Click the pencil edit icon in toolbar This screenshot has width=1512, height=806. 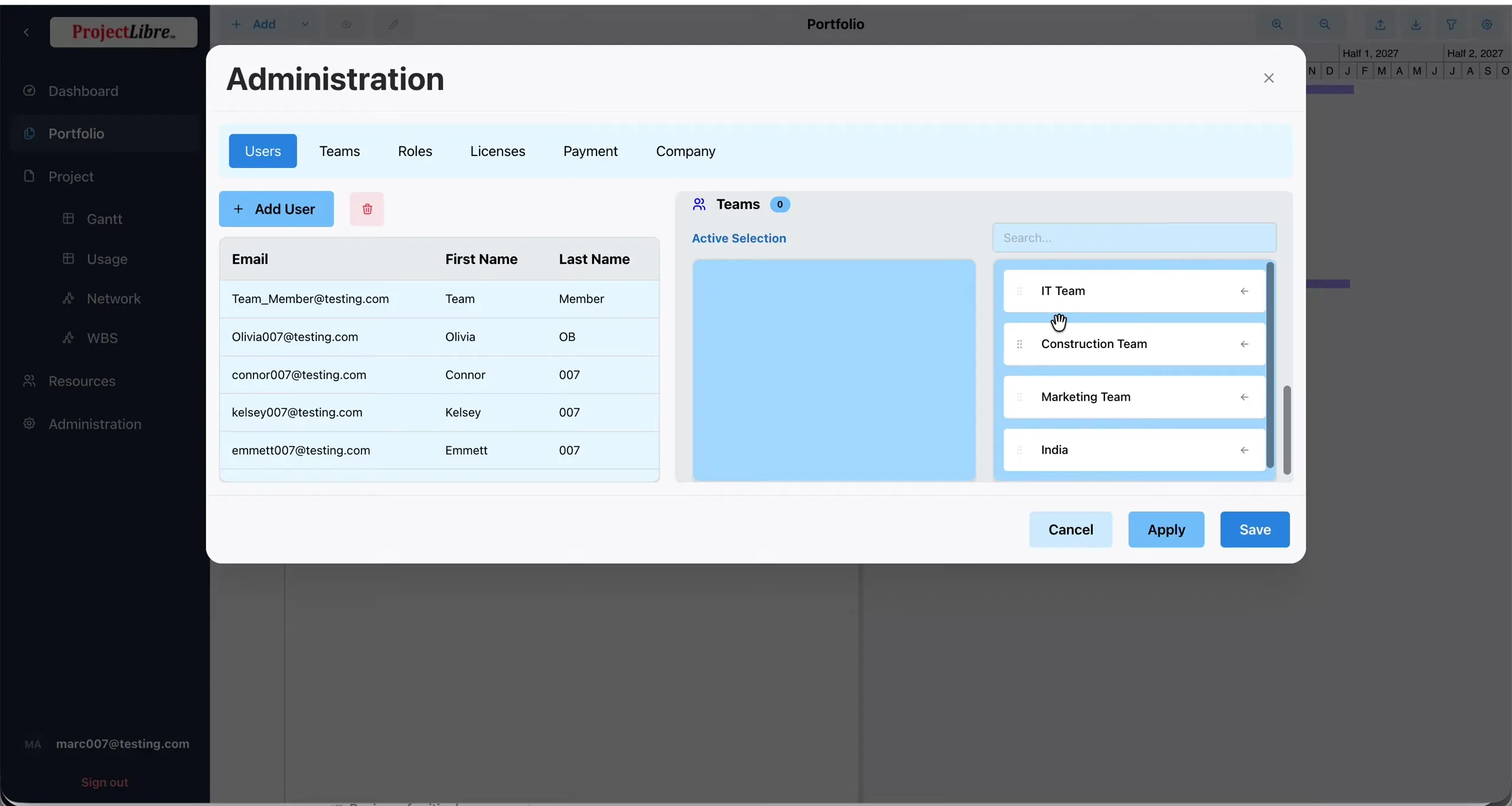point(393,24)
